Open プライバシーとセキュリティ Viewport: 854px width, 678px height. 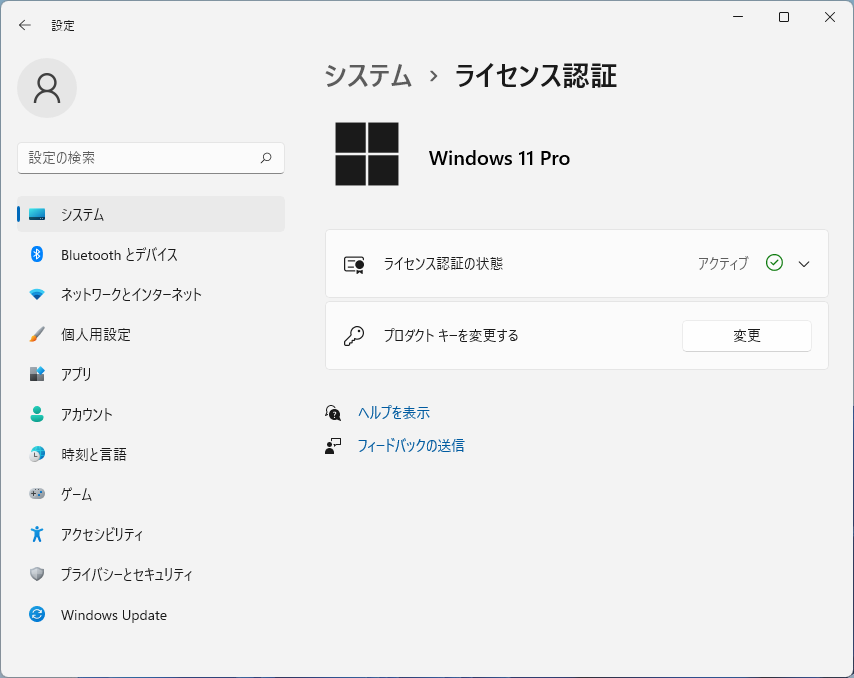click(151, 574)
